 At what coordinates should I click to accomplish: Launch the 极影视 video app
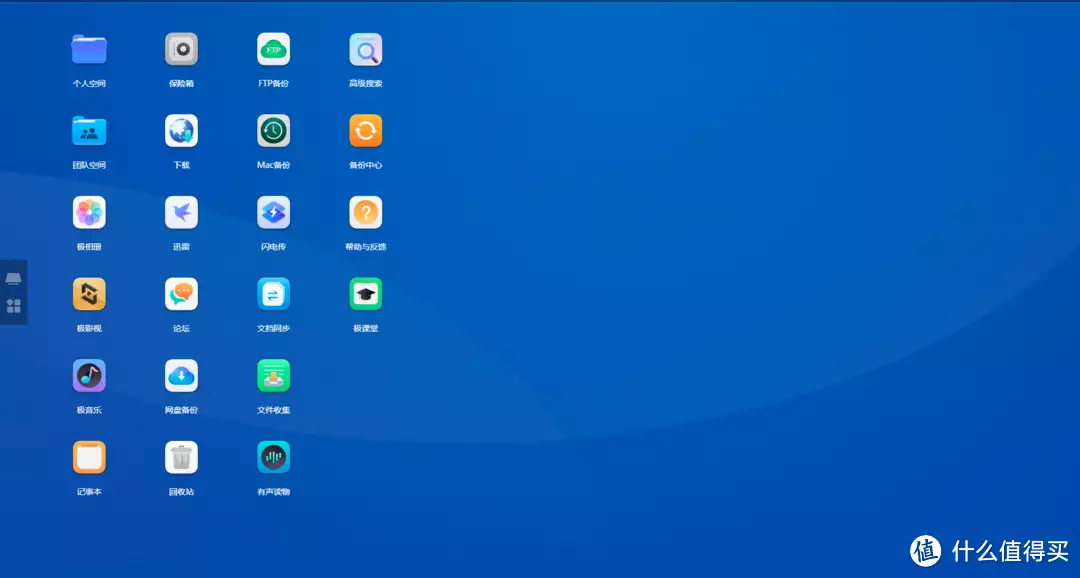pyautogui.click(x=89, y=294)
